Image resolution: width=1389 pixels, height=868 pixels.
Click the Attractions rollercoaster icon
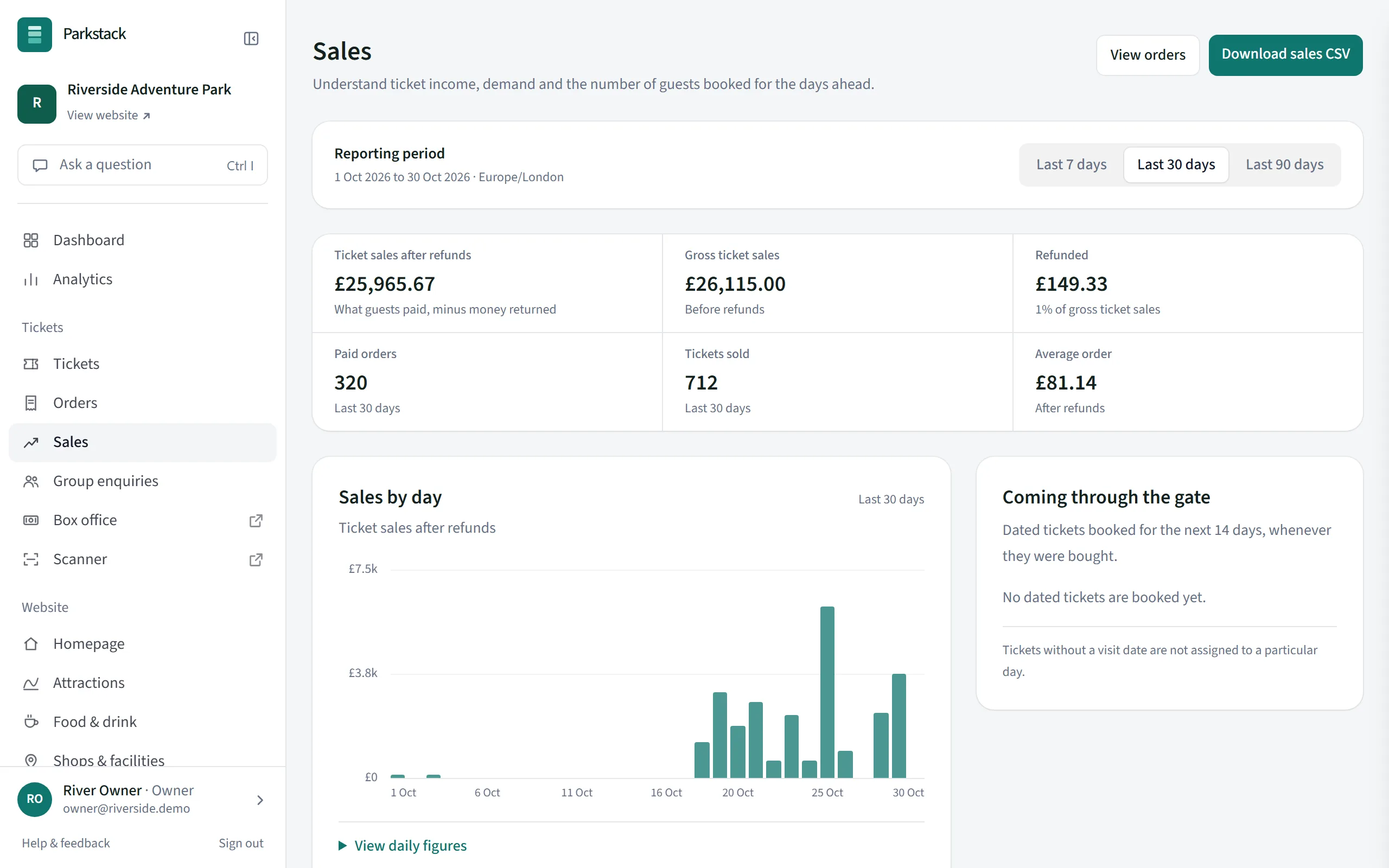click(31, 682)
